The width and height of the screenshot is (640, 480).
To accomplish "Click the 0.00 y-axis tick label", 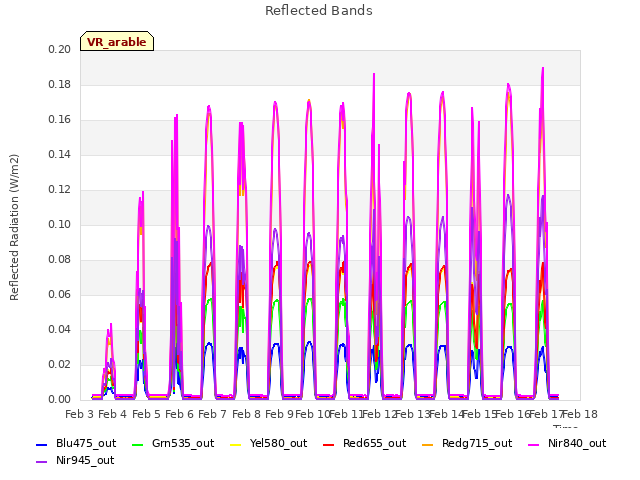I will 59,400.
